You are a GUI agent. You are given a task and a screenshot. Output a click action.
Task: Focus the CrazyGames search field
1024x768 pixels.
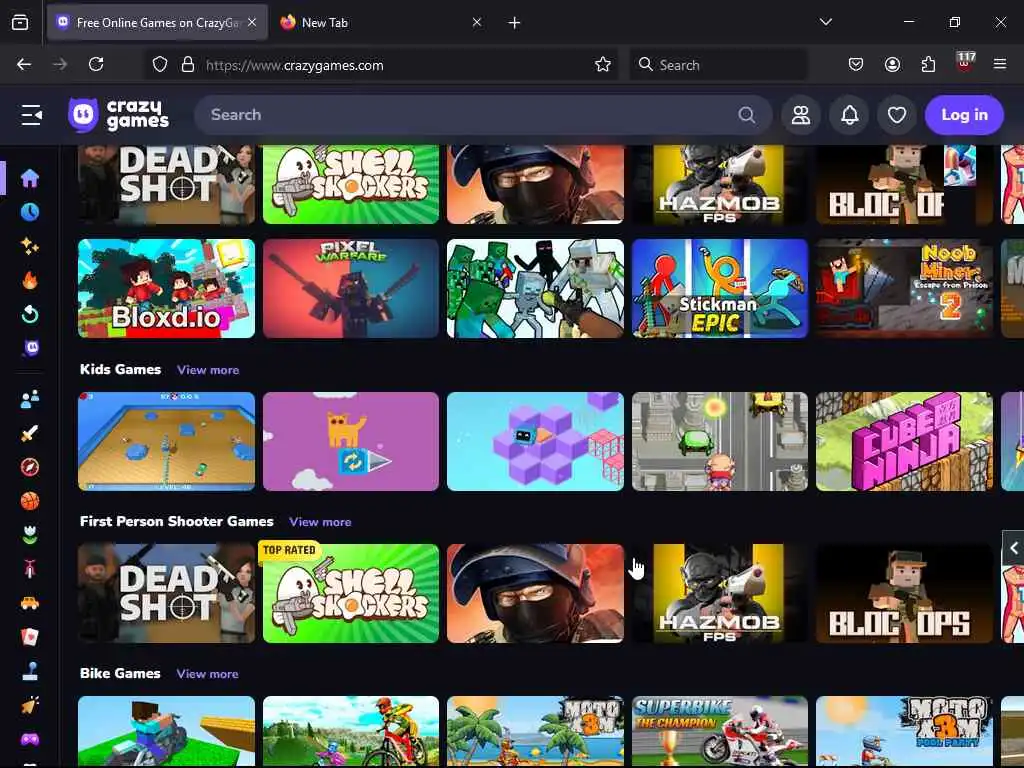483,115
